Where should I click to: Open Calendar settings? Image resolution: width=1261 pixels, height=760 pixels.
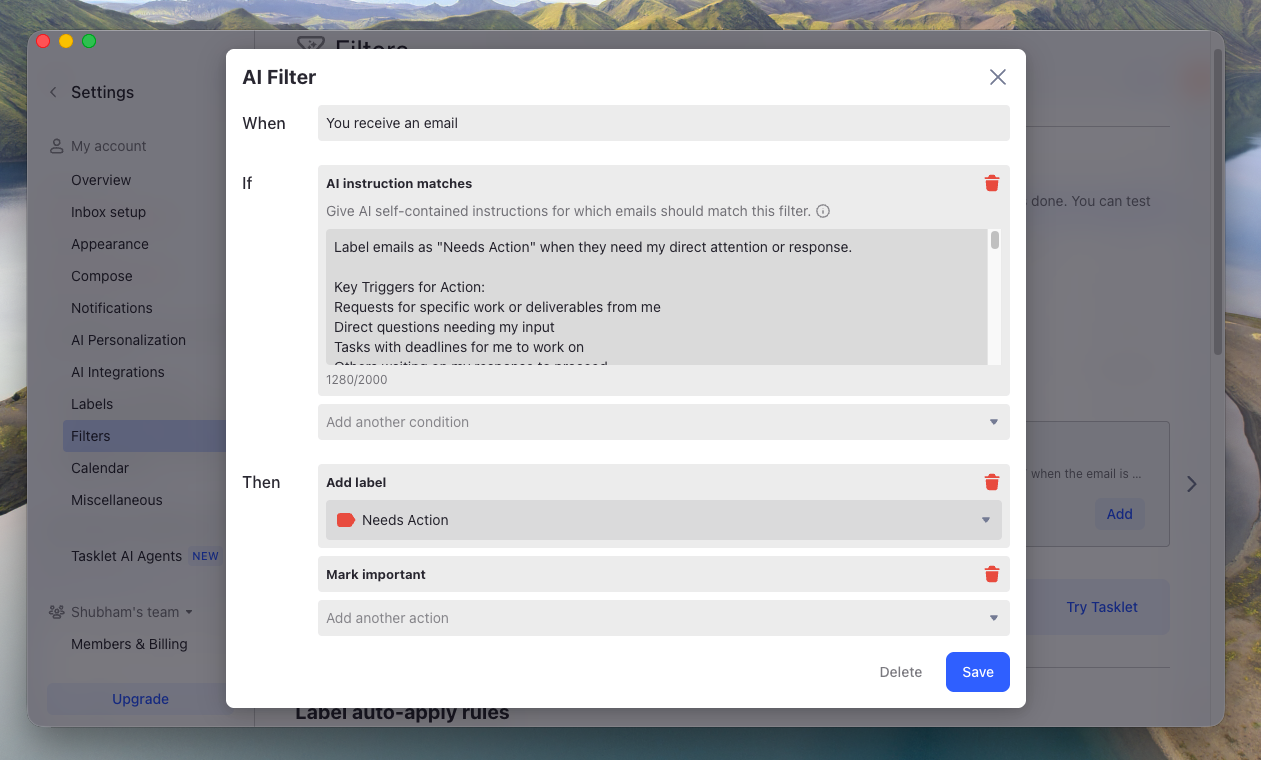tap(100, 468)
